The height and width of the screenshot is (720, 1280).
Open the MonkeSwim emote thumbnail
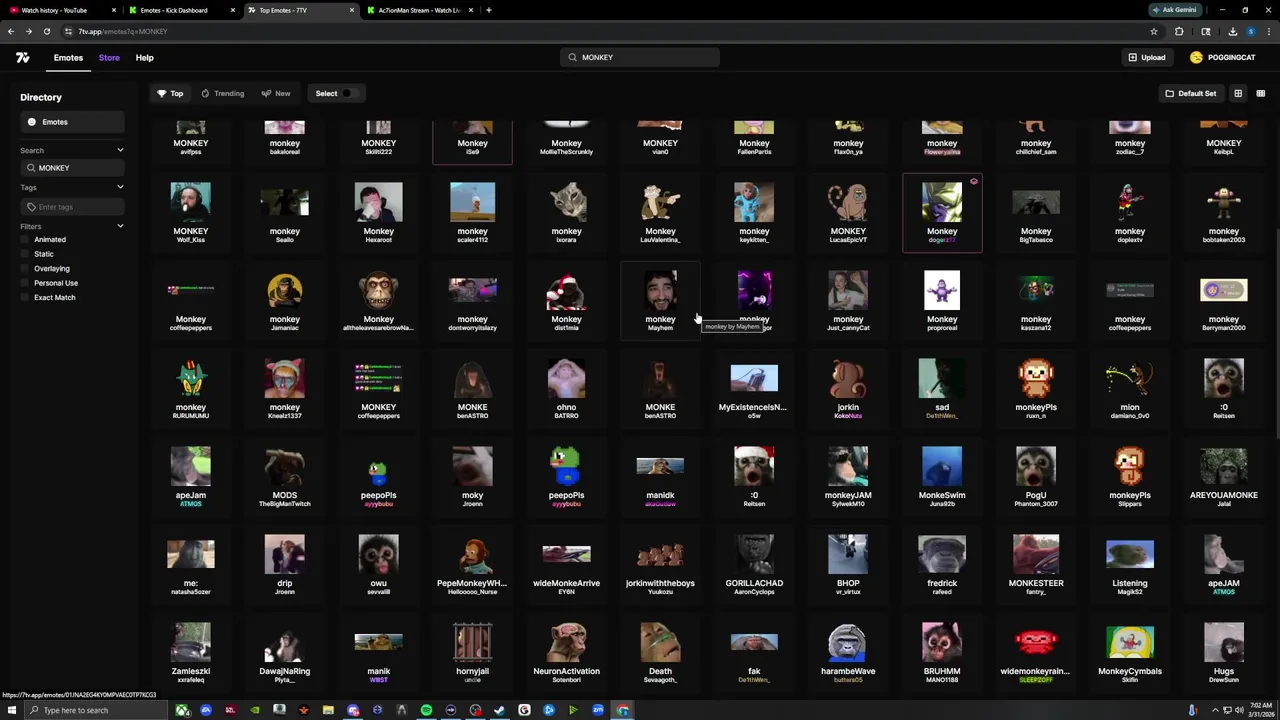[942, 468]
